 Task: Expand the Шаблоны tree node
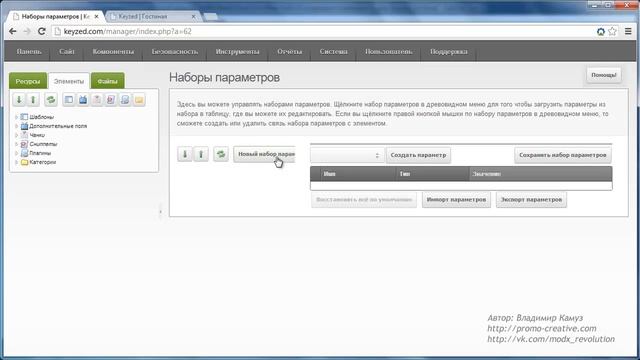(16, 117)
